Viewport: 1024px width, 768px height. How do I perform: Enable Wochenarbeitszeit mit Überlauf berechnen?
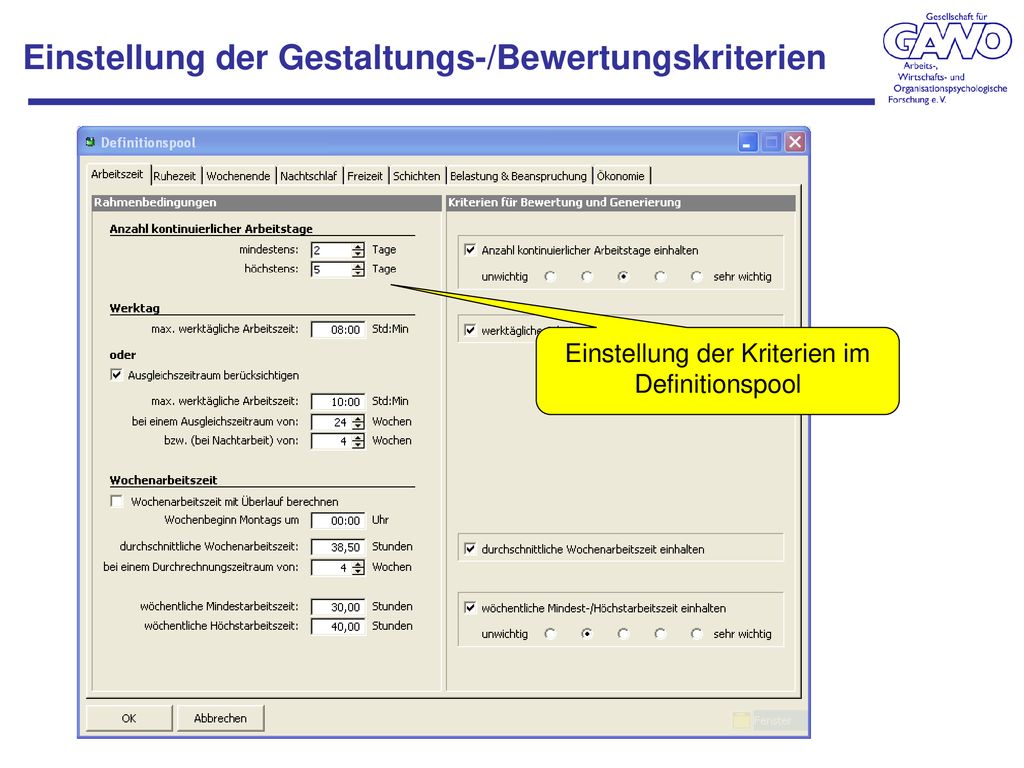pos(117,501)
